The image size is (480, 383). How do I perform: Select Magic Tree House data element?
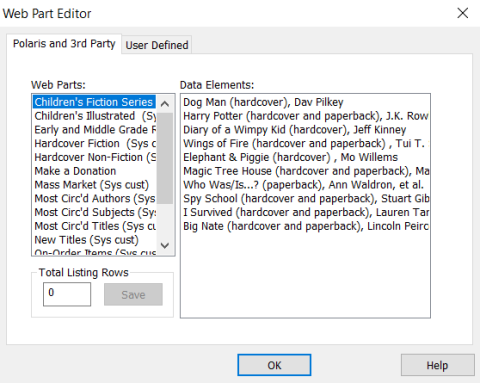pyautogui.click(x=305, y=171)
